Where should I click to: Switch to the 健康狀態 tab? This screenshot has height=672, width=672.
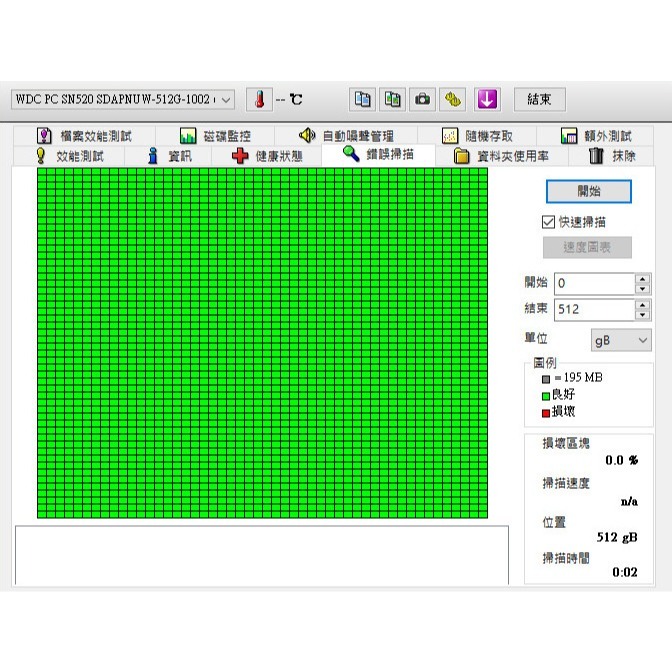(x=267, y=156)
